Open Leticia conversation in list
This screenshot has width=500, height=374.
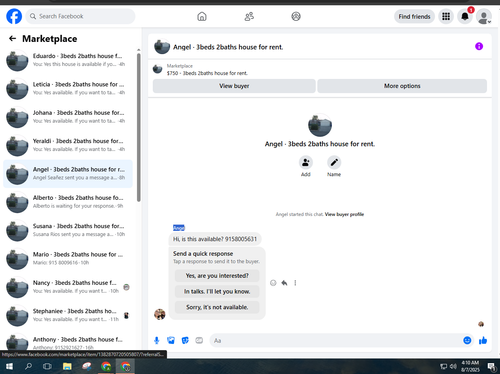tap(68, 89)
